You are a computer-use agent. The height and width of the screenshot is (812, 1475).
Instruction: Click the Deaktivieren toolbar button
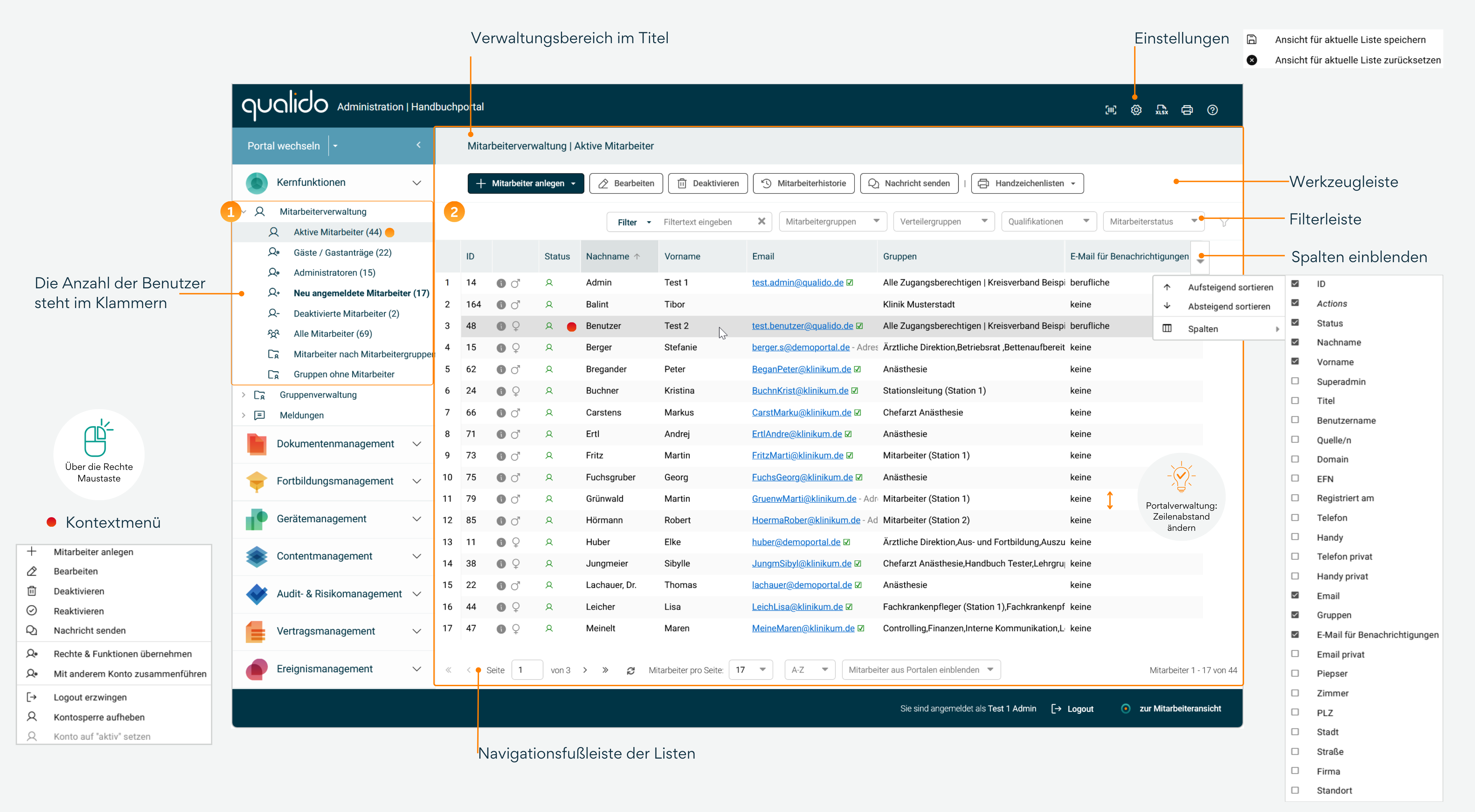pyautogui.click(x=708, y=184)
